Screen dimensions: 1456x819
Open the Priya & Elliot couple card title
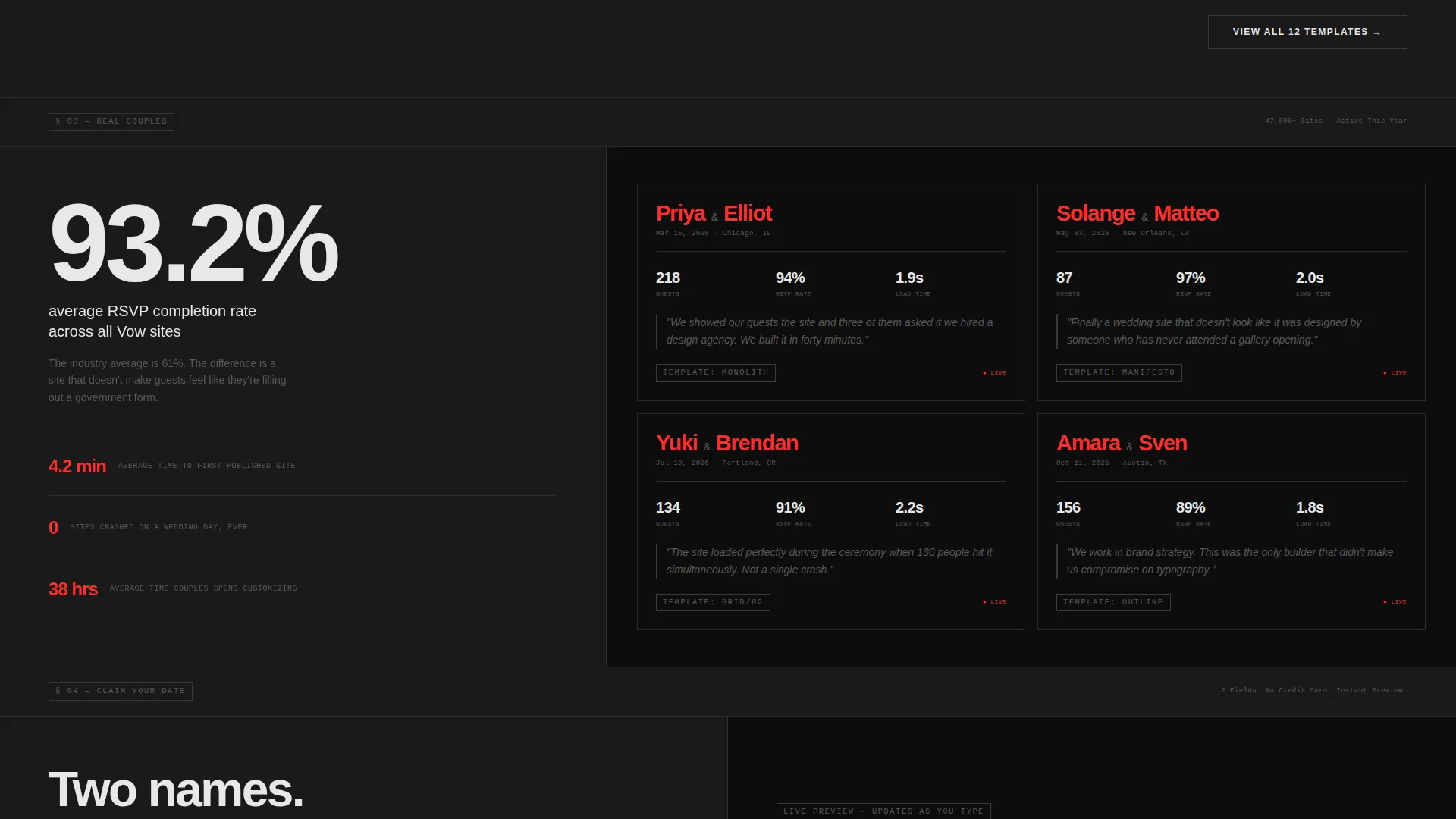tap(714, 213)
